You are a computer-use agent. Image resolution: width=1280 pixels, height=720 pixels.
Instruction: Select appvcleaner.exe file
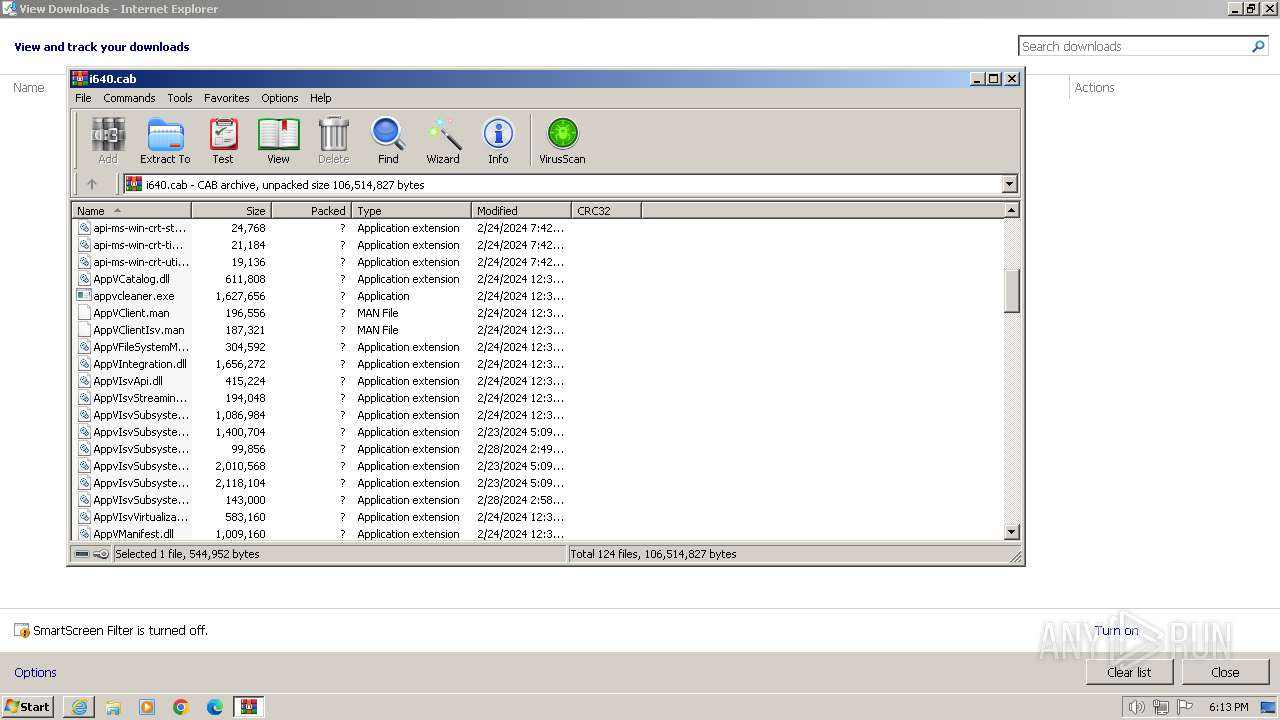pos(134,296)
